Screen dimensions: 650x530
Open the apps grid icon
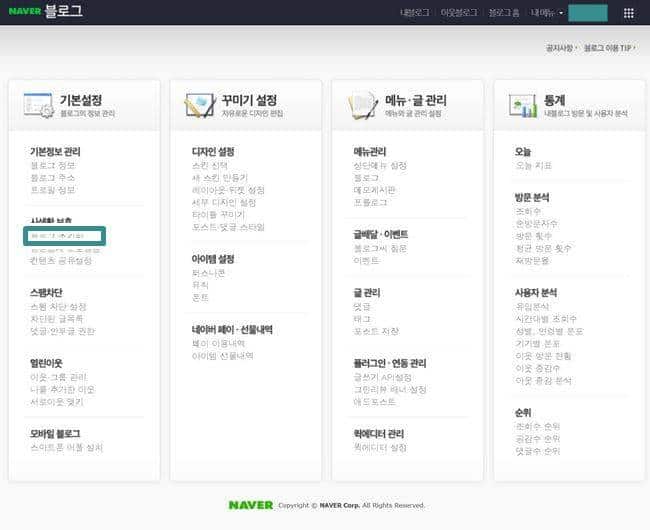628,13
